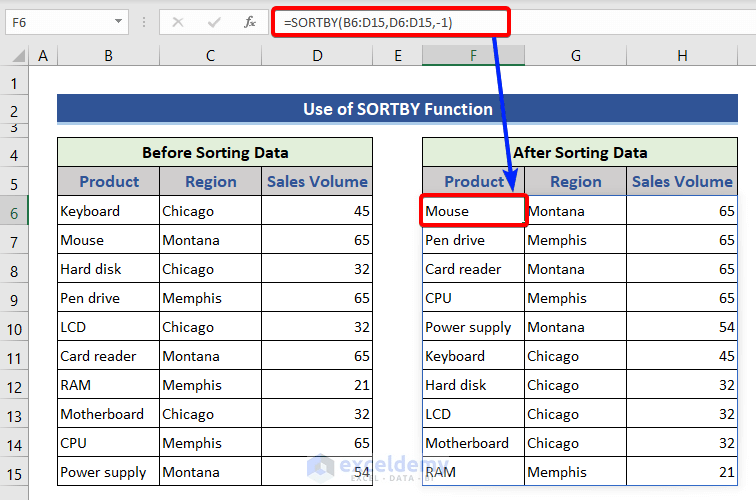
Task: Click cell B7 containing 'Mouse'
Action: pyautogui.click(x=108, y=240)
